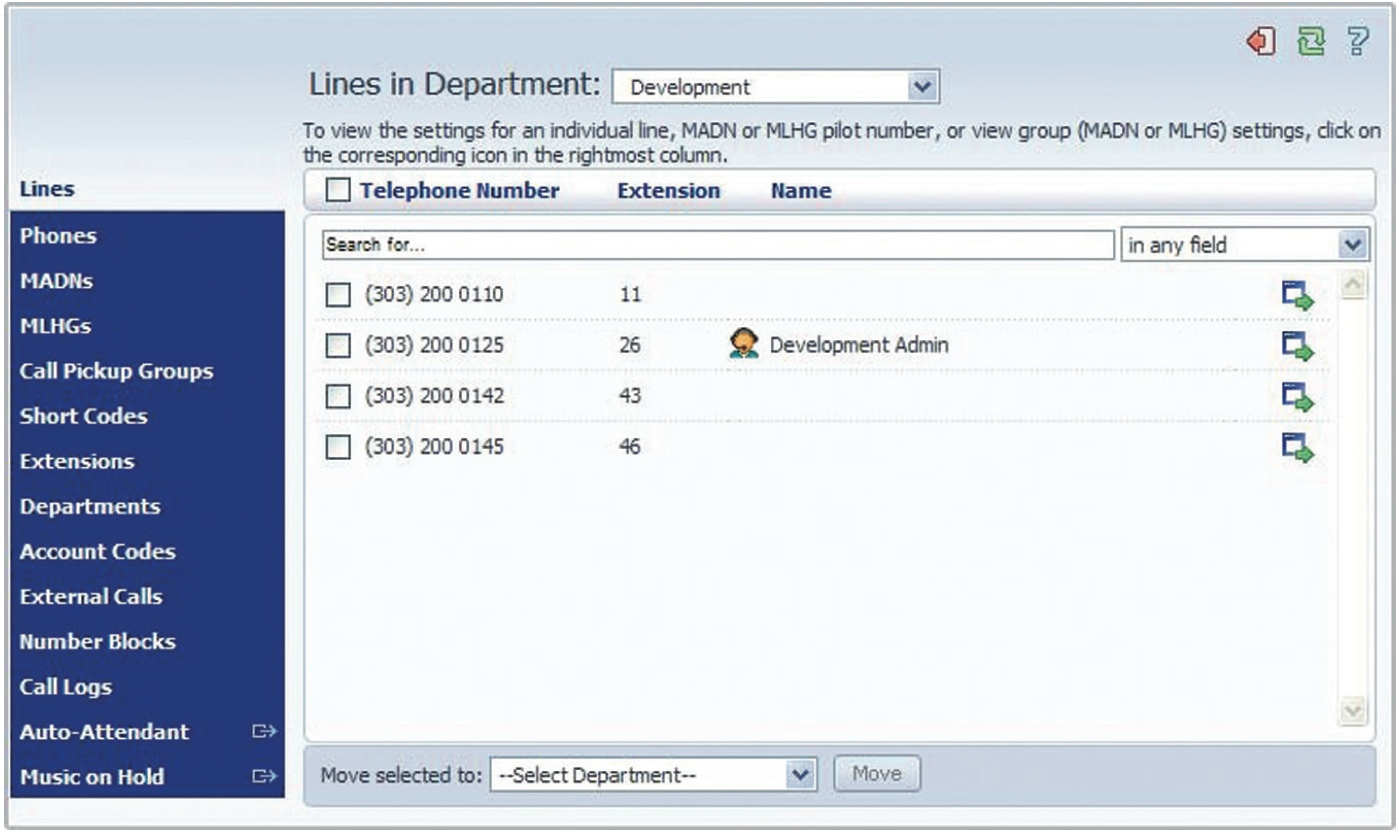Viewport: 1399px width, 833px height.
Task: Open Short Codes in the sidebar
Action: click(x=84, y=416)
